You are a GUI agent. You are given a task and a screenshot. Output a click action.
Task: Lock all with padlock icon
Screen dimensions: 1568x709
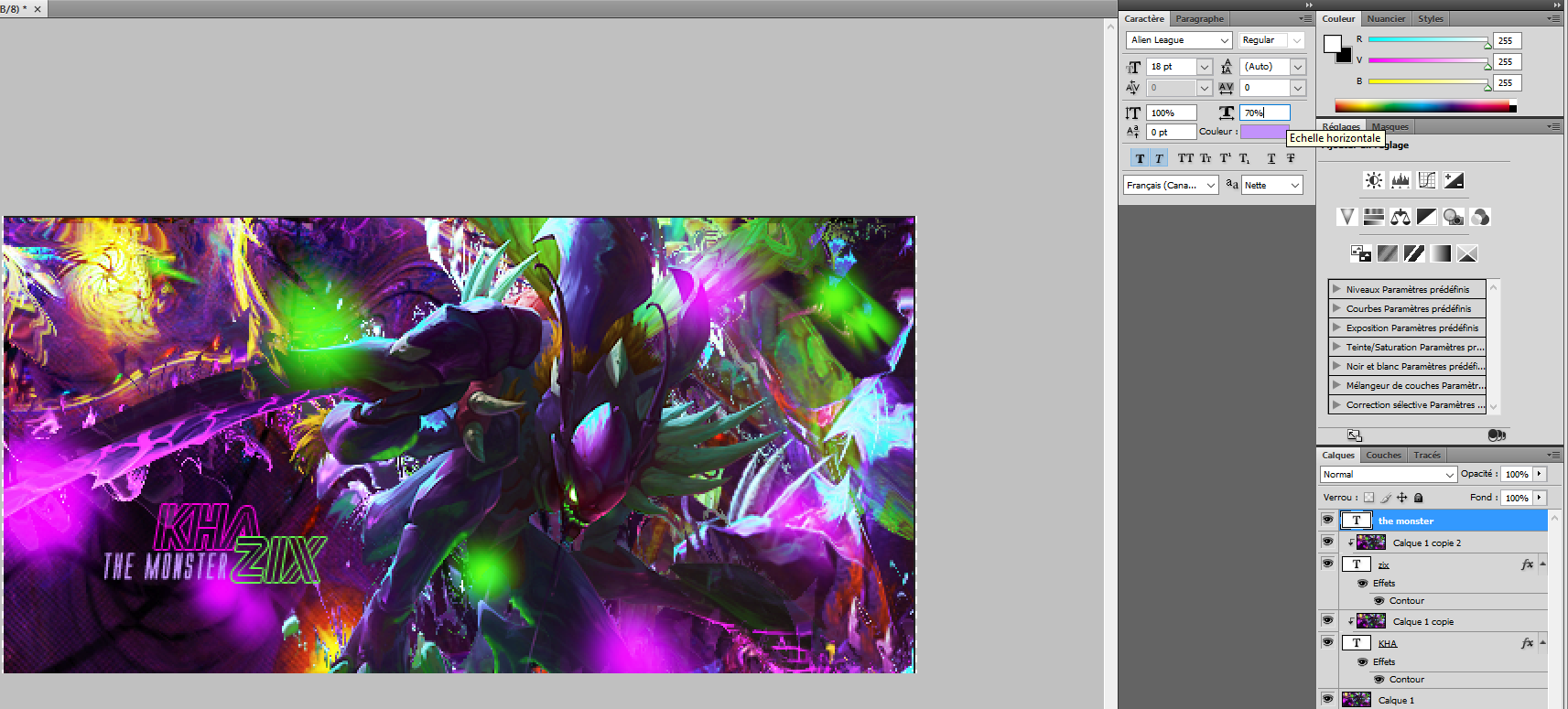coord(1418,498)
